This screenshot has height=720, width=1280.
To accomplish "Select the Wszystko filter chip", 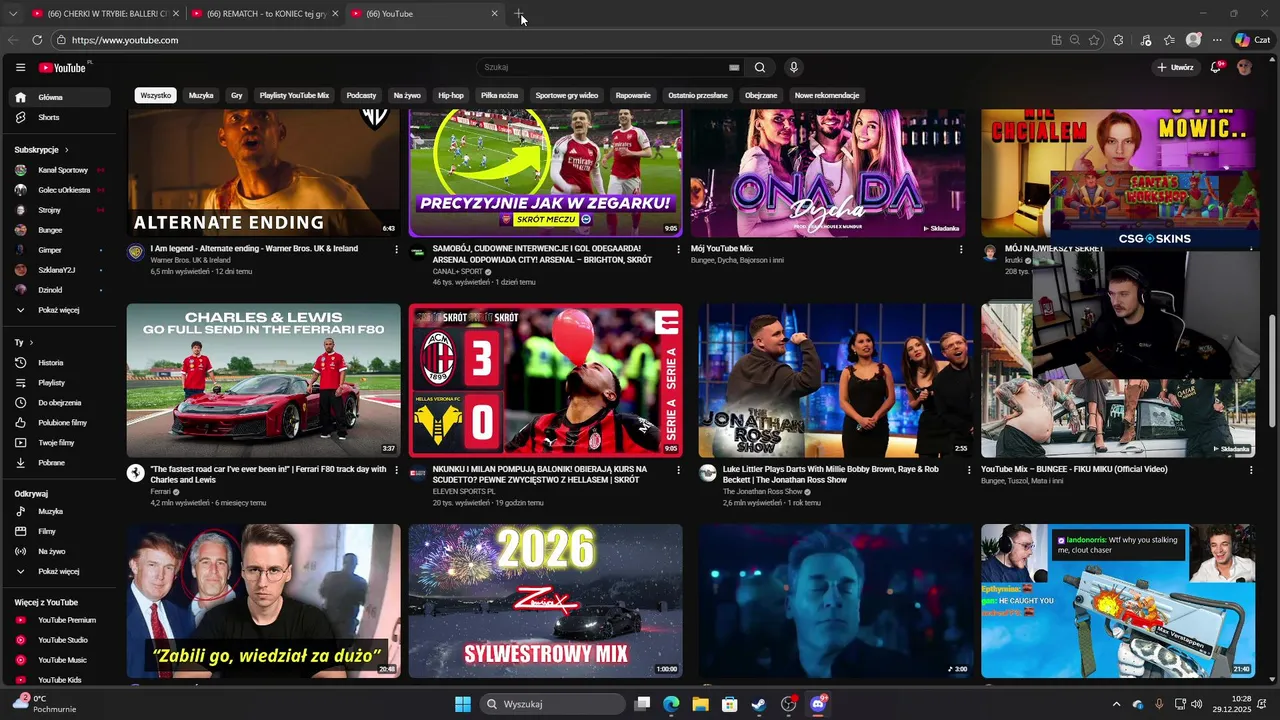I will point(156,95).
